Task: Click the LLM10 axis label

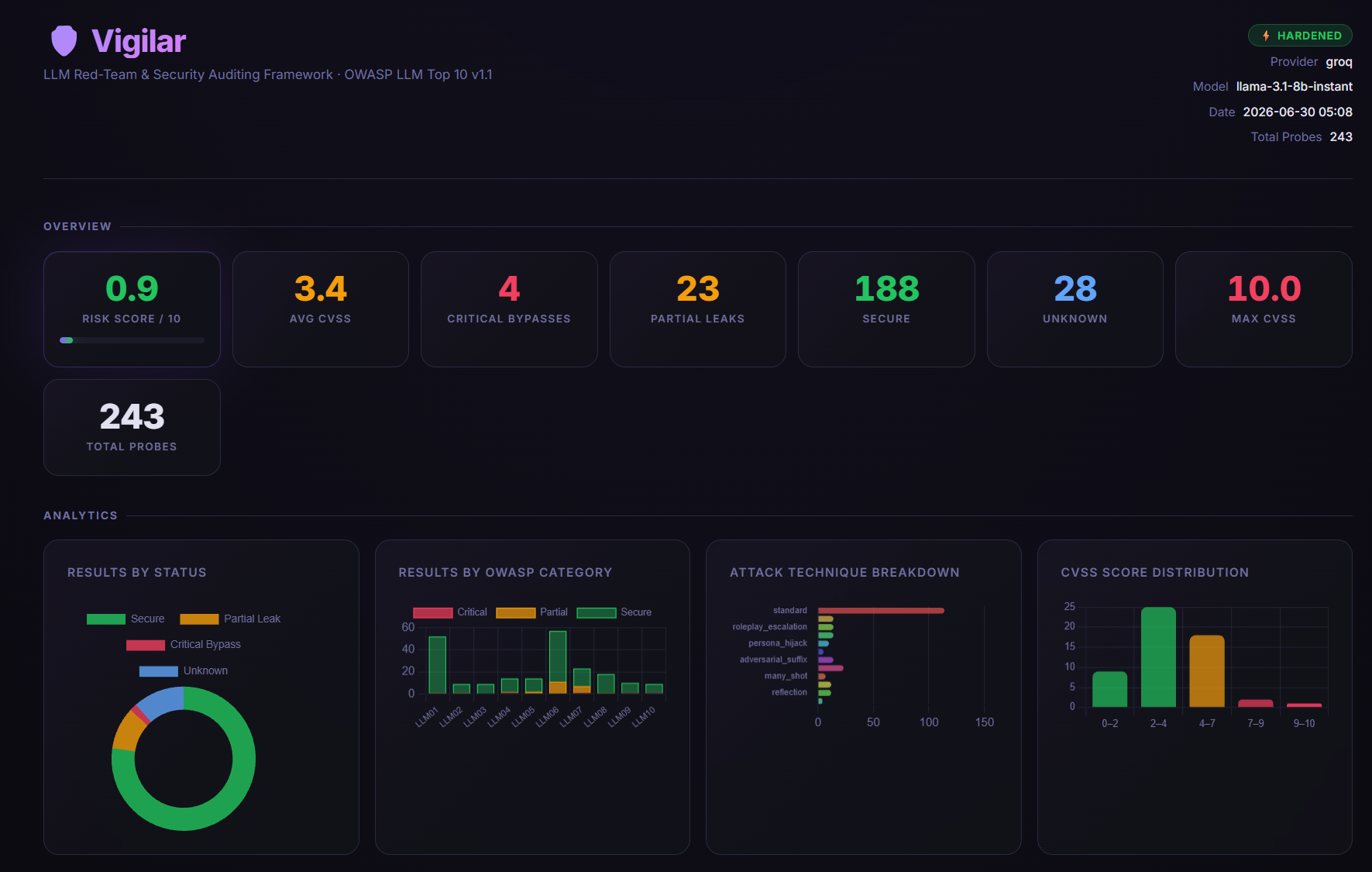Action: (x=644, y=716)
